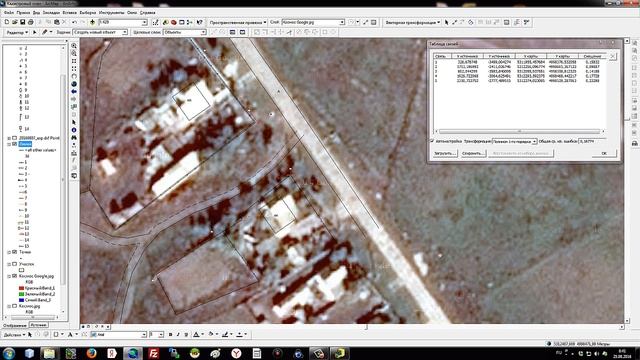Go back to previous extent blue arrow
The height and width of the screenshot is (360, 640).
click(74, 92)
